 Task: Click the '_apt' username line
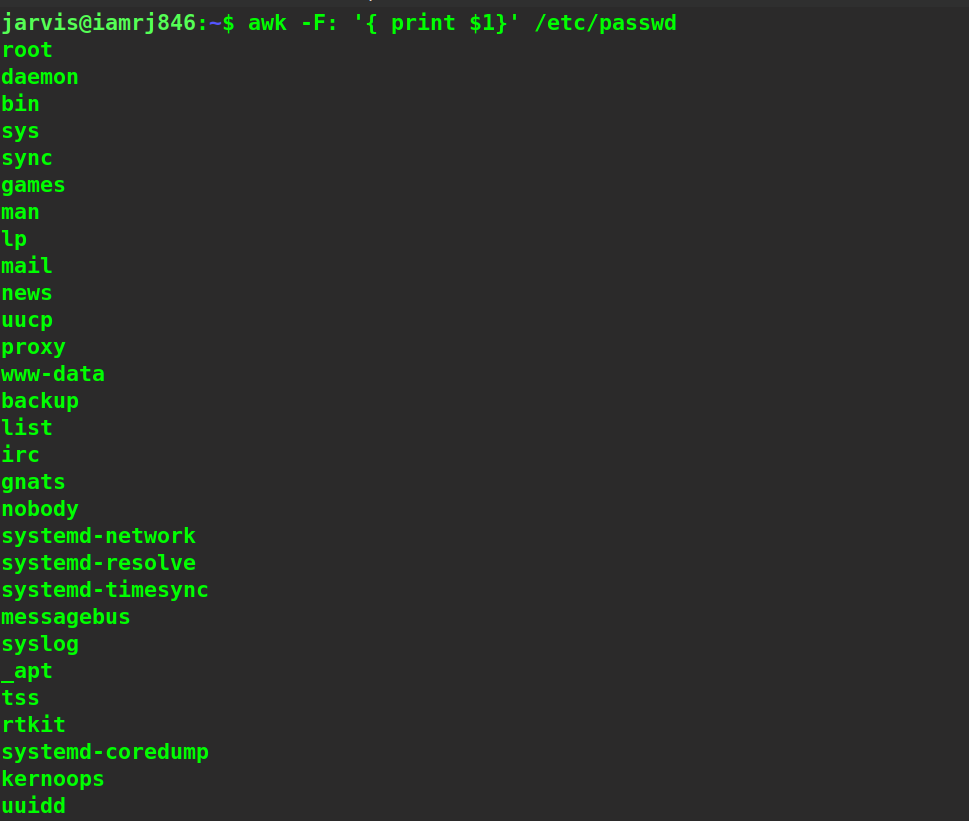27,671
